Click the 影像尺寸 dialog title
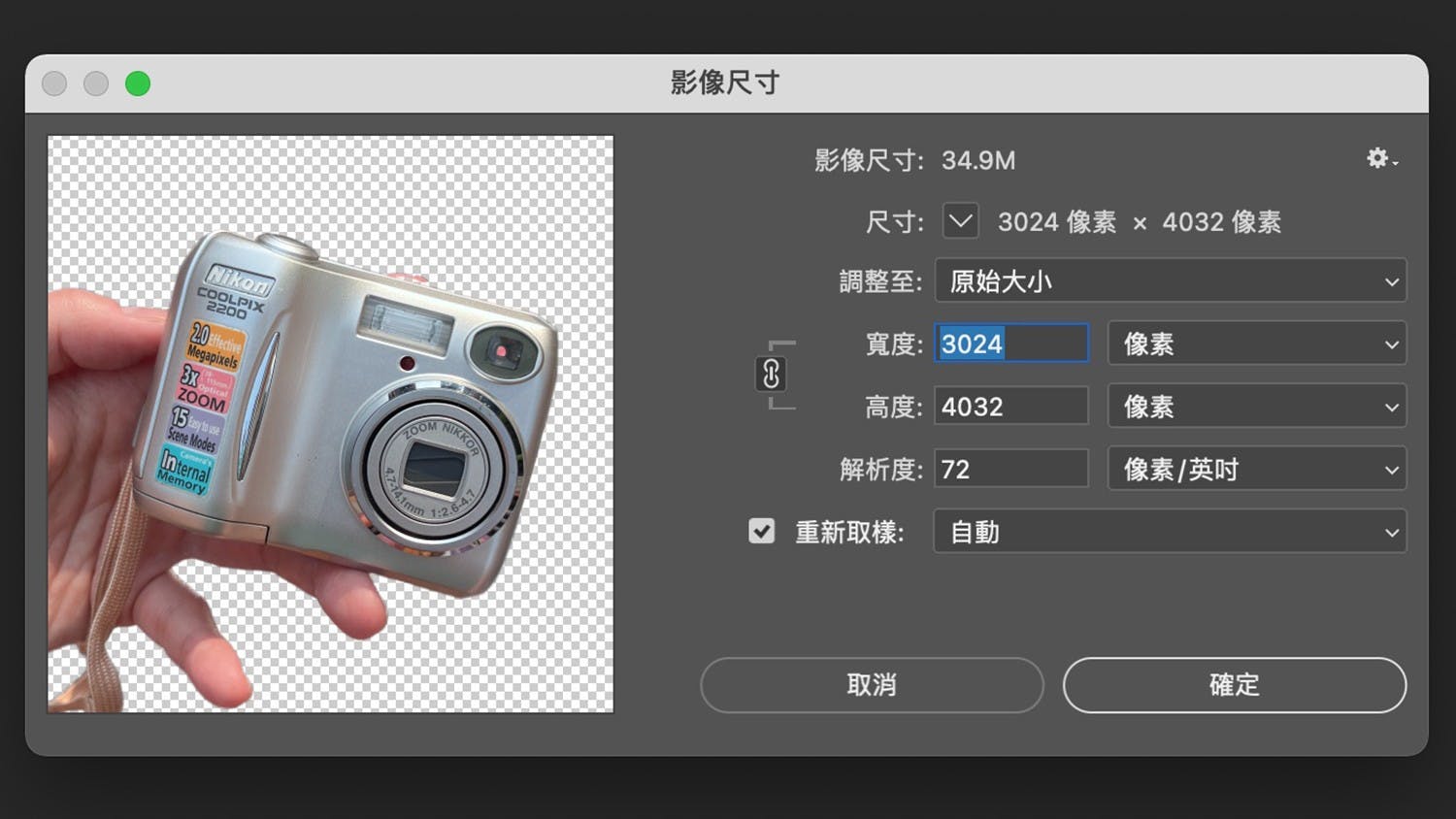The height and width of the screenshot is (819, 1456). (x=725, y=82)
